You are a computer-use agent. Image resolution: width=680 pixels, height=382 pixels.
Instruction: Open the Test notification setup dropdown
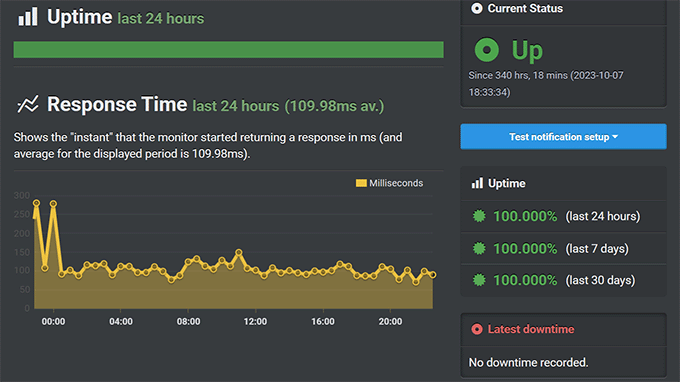(563, 137)
